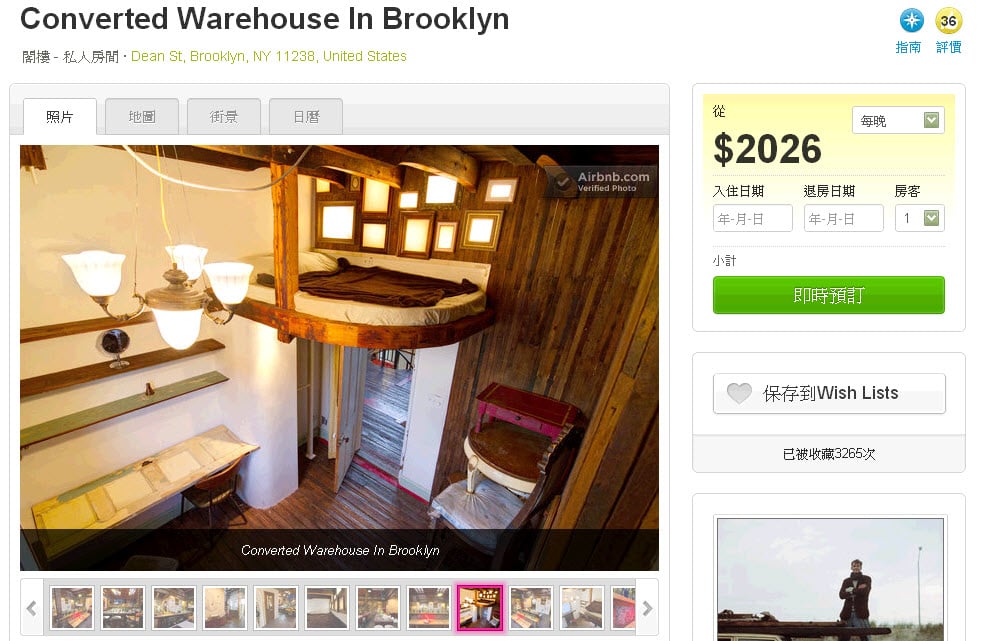
Task: Select the pink-highlighted active thumbnail
Action: point(480,608)
